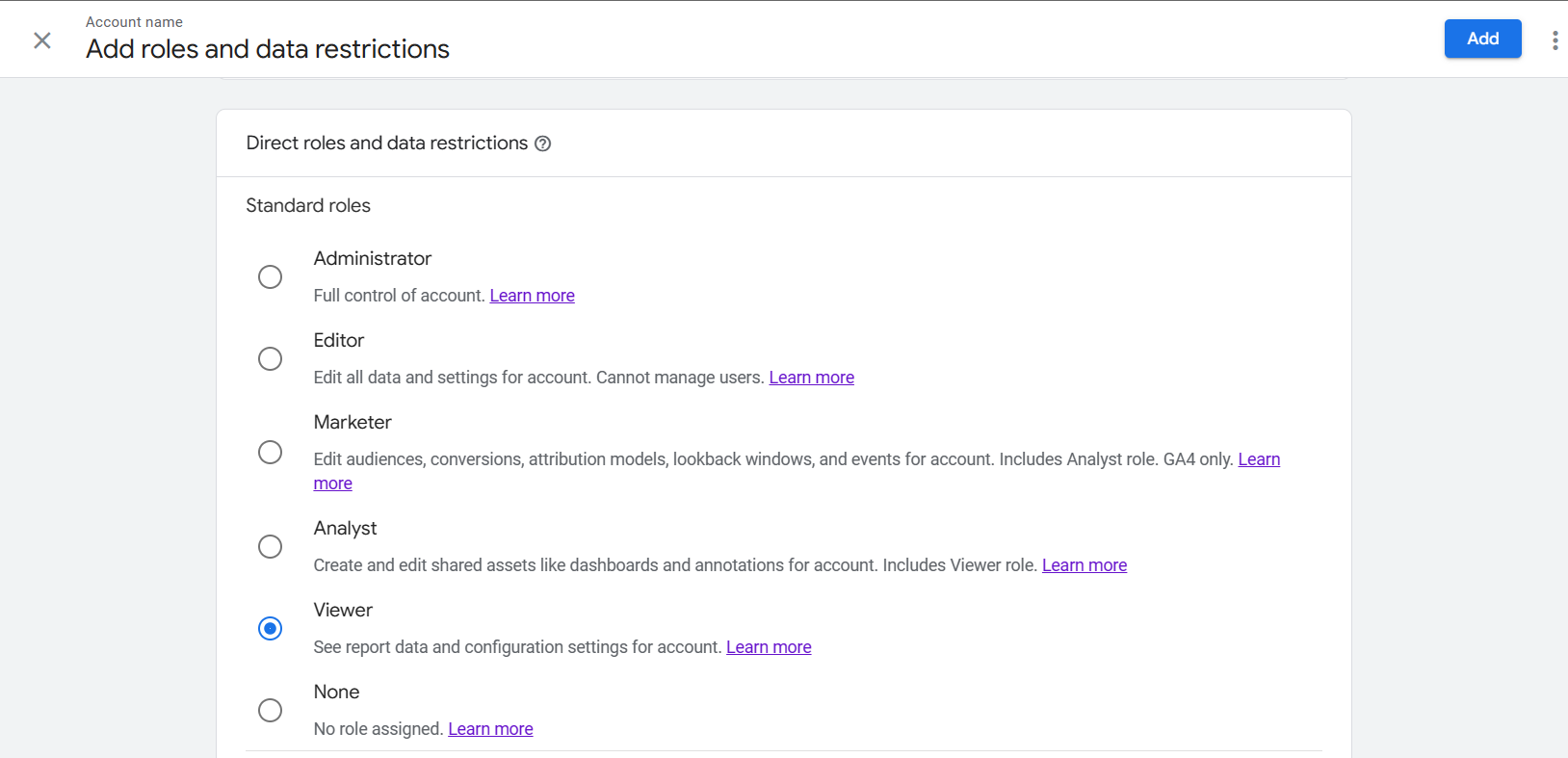Click the 'Standard roles' heading
The height and width of the screenshot is (758, 1568).
click(x=308, y=205)
